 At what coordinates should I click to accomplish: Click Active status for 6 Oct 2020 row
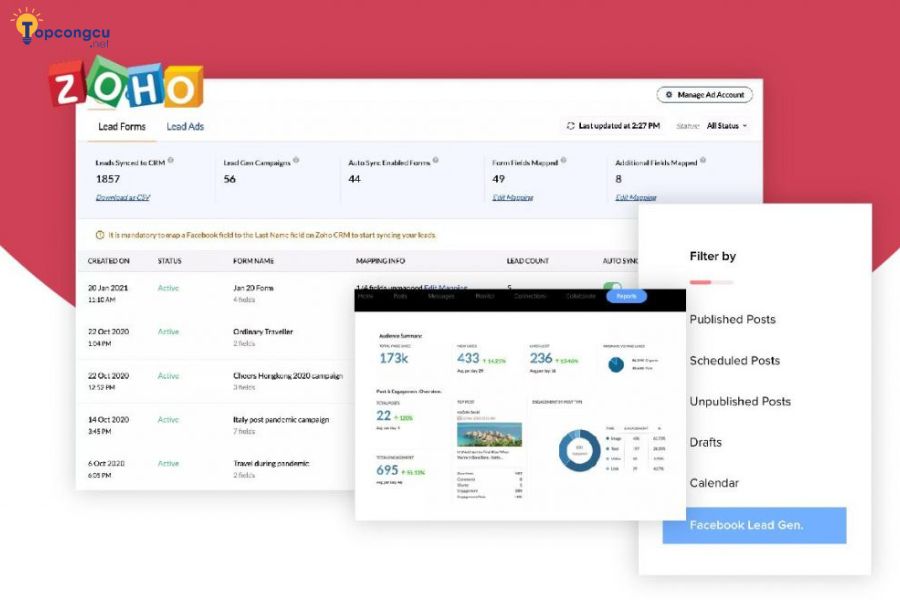tap(168, 463)
